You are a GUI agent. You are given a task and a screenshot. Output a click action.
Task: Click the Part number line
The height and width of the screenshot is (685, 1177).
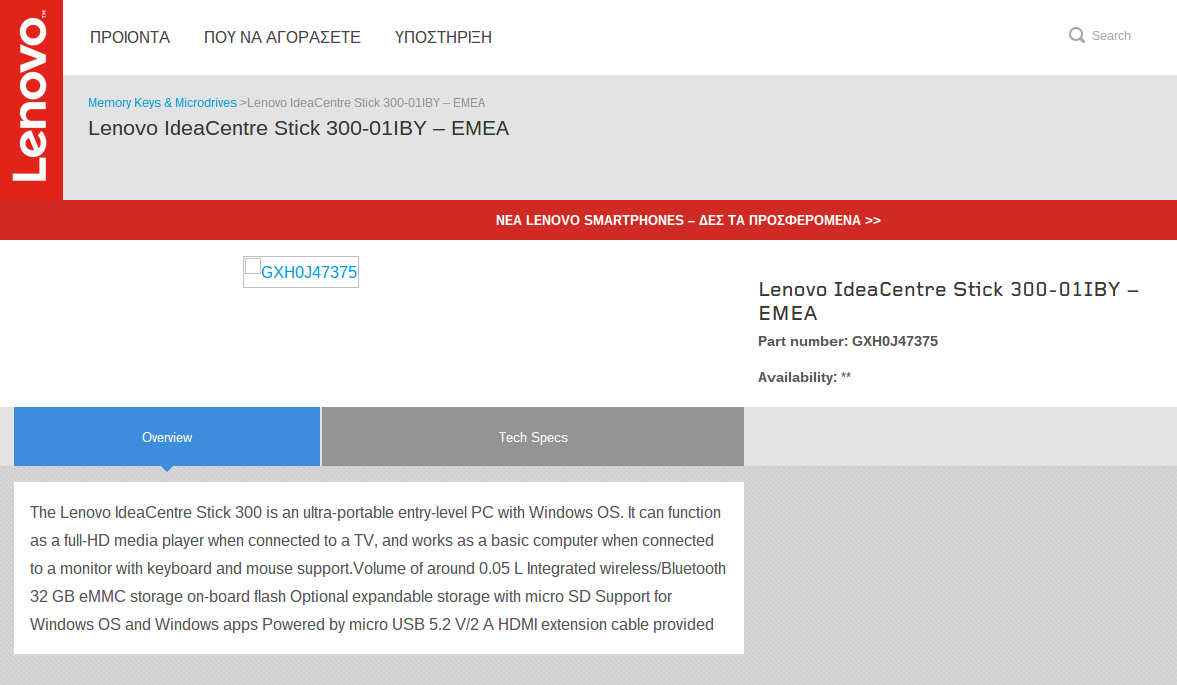847,341
